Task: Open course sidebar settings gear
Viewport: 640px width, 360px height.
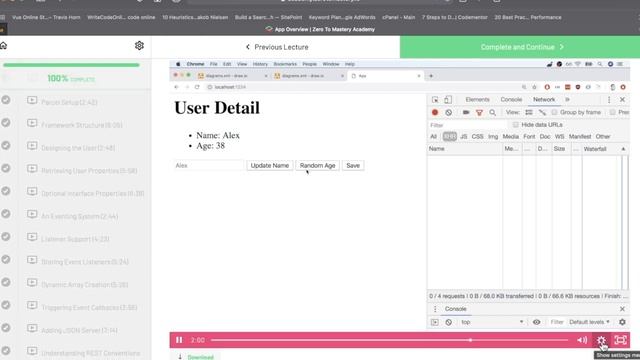Action: pyautogui.click(x=139, y=45)
